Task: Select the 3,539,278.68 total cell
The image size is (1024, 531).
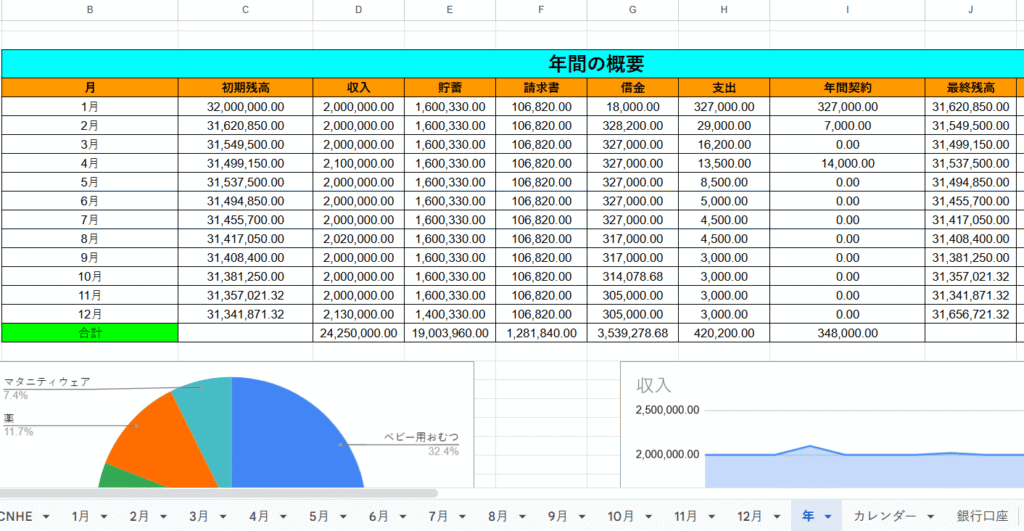Action: coord(633,333)
